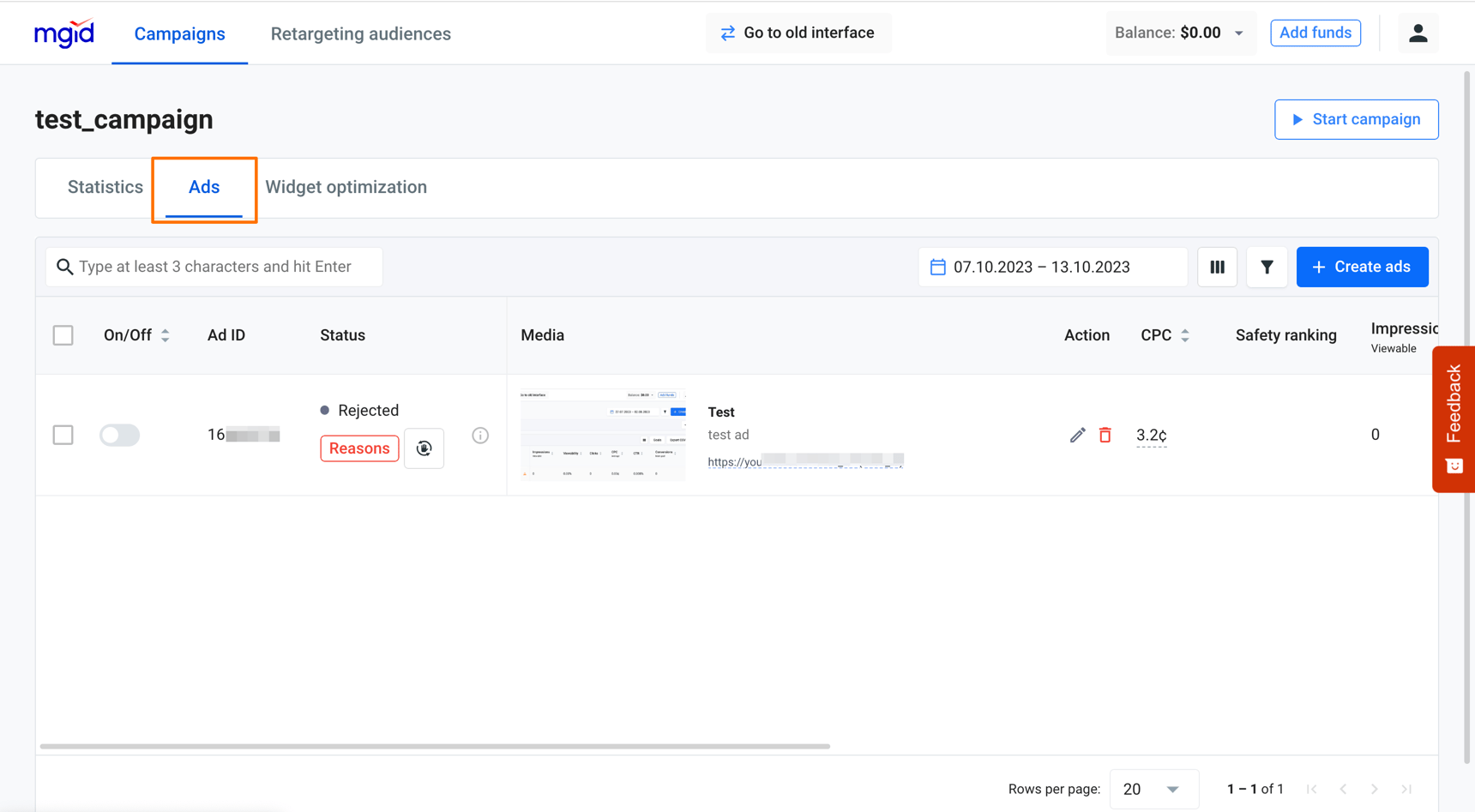This screenshot has width=1475, height=812.
Task: Open the Retargeting audiences section
Action: [360, 33]
